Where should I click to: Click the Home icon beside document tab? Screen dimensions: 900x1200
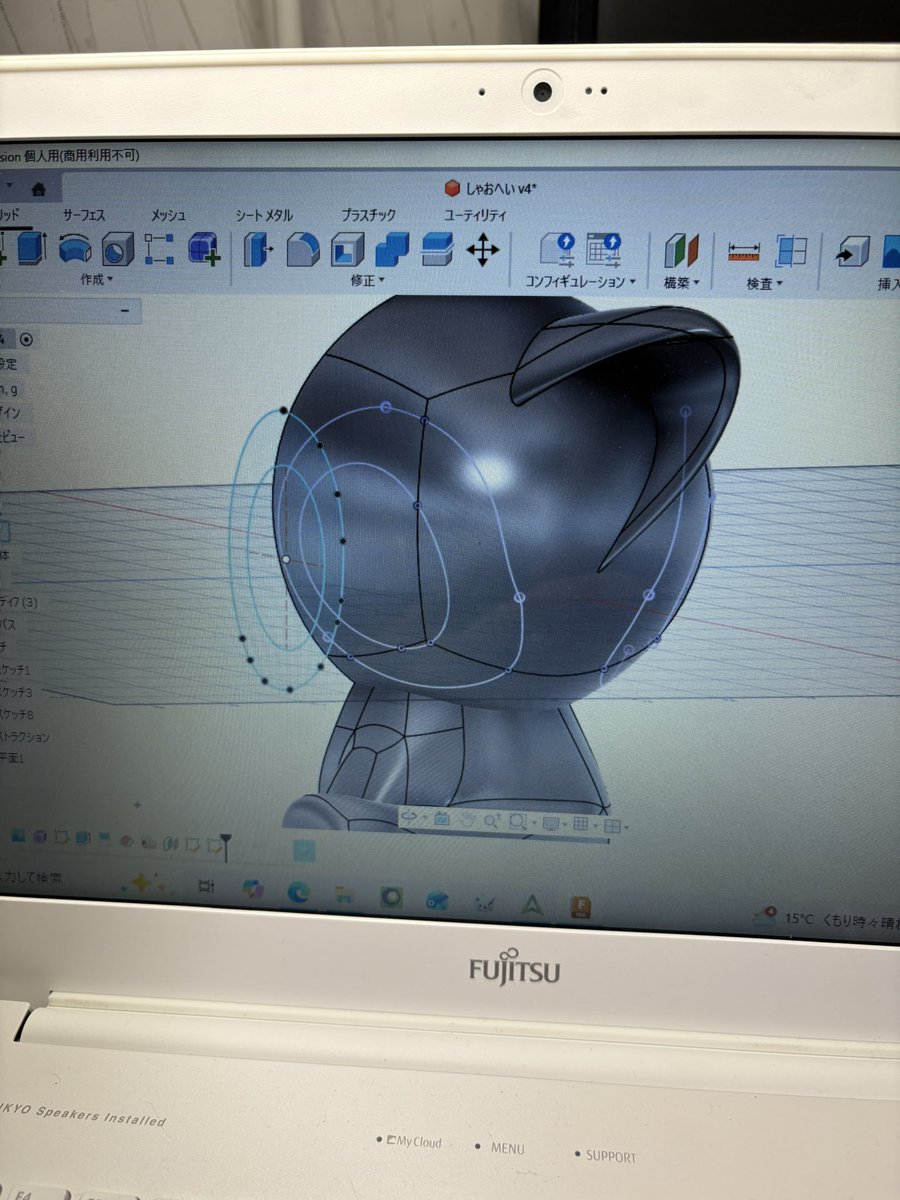(38, 188)
